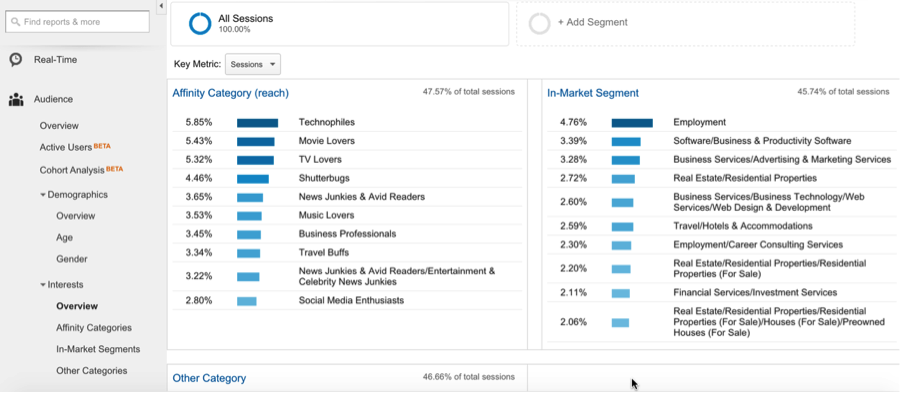The width and height of the screenshot is (900, 393).
Task: Click the Other Category heading link
Action: pos(210,379)
